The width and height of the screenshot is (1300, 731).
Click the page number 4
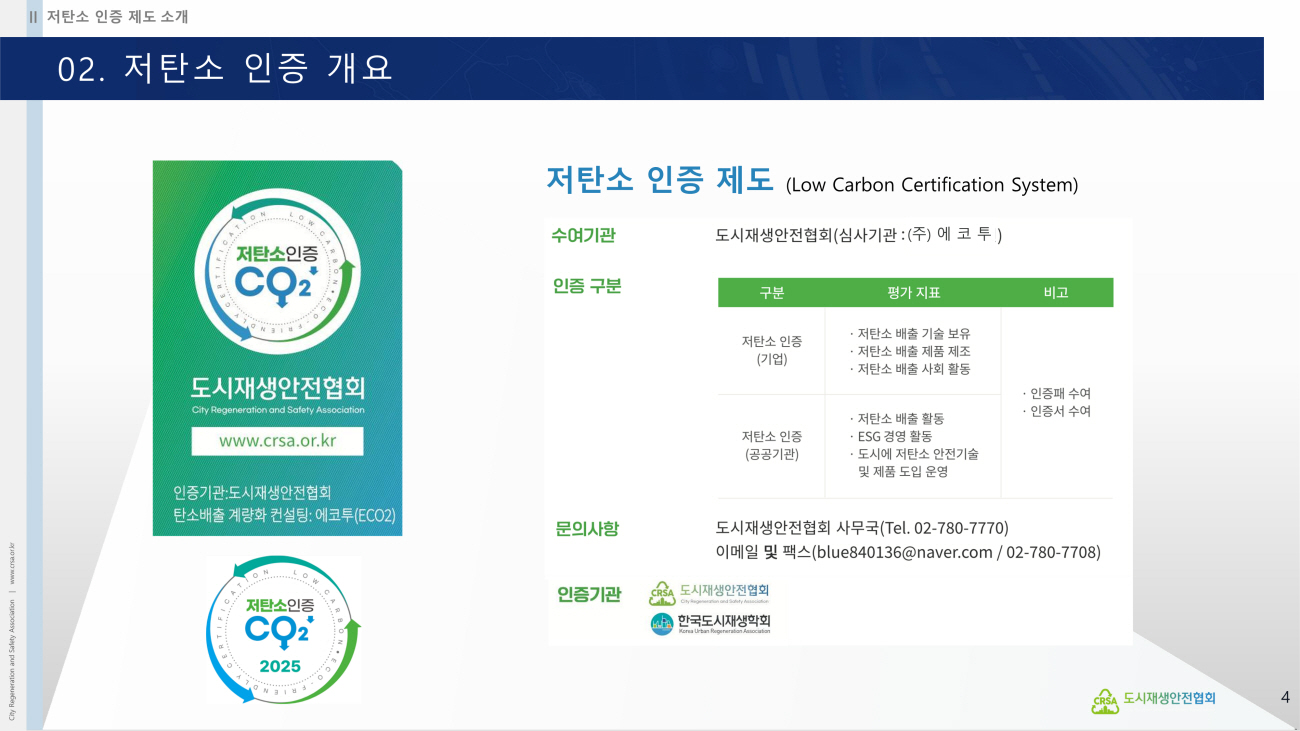pyautogui.click(x=1285, y=697)
